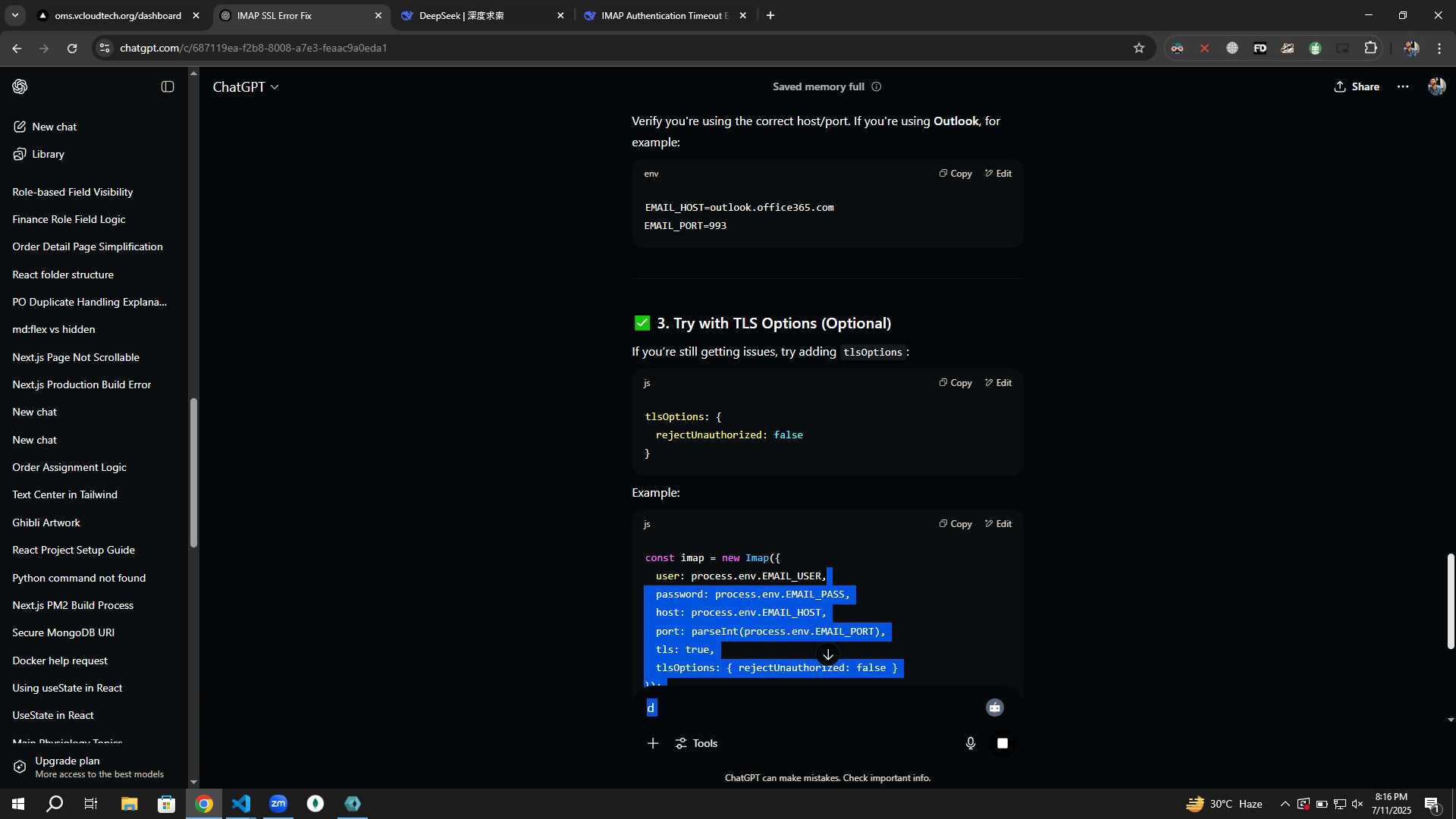Open Windows search from taskbar
This screenshot has height=819, width=1456.
pos(55,804)
